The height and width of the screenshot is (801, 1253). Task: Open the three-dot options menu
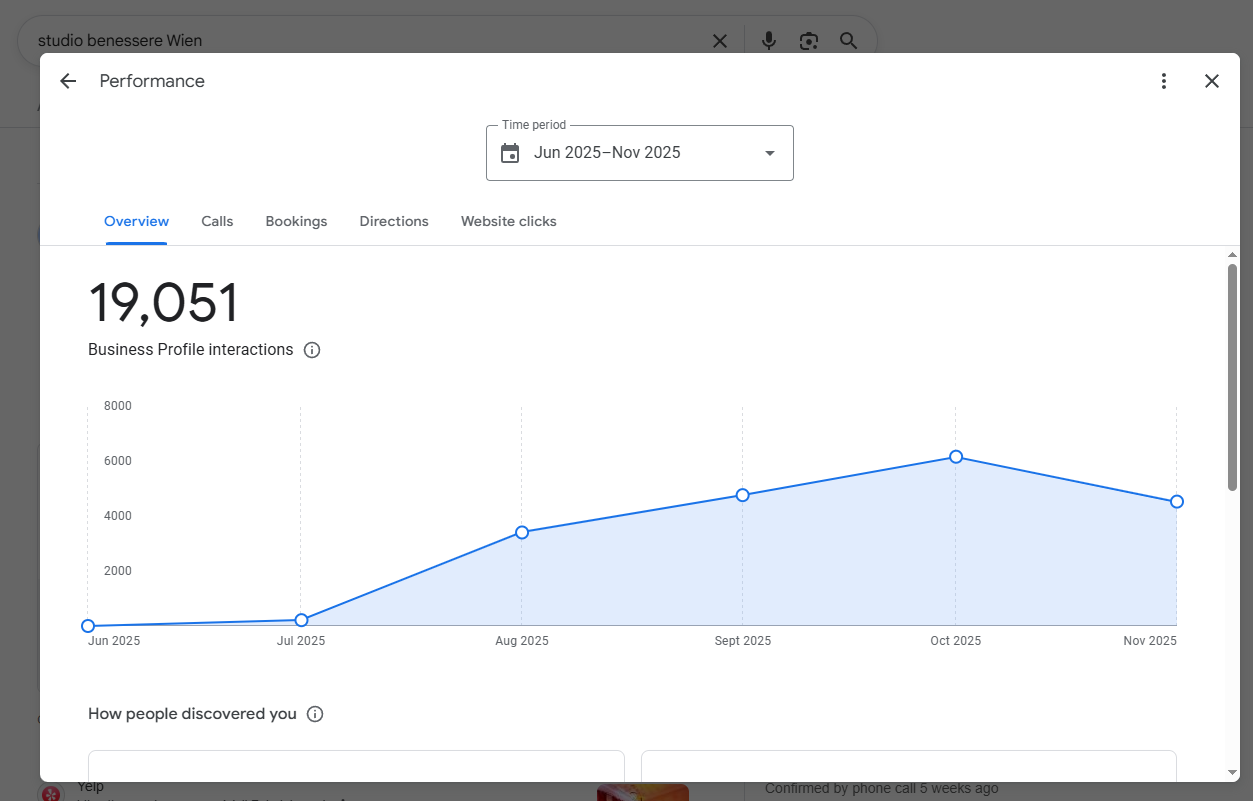pyautogui.click(x=1164, y=80)
